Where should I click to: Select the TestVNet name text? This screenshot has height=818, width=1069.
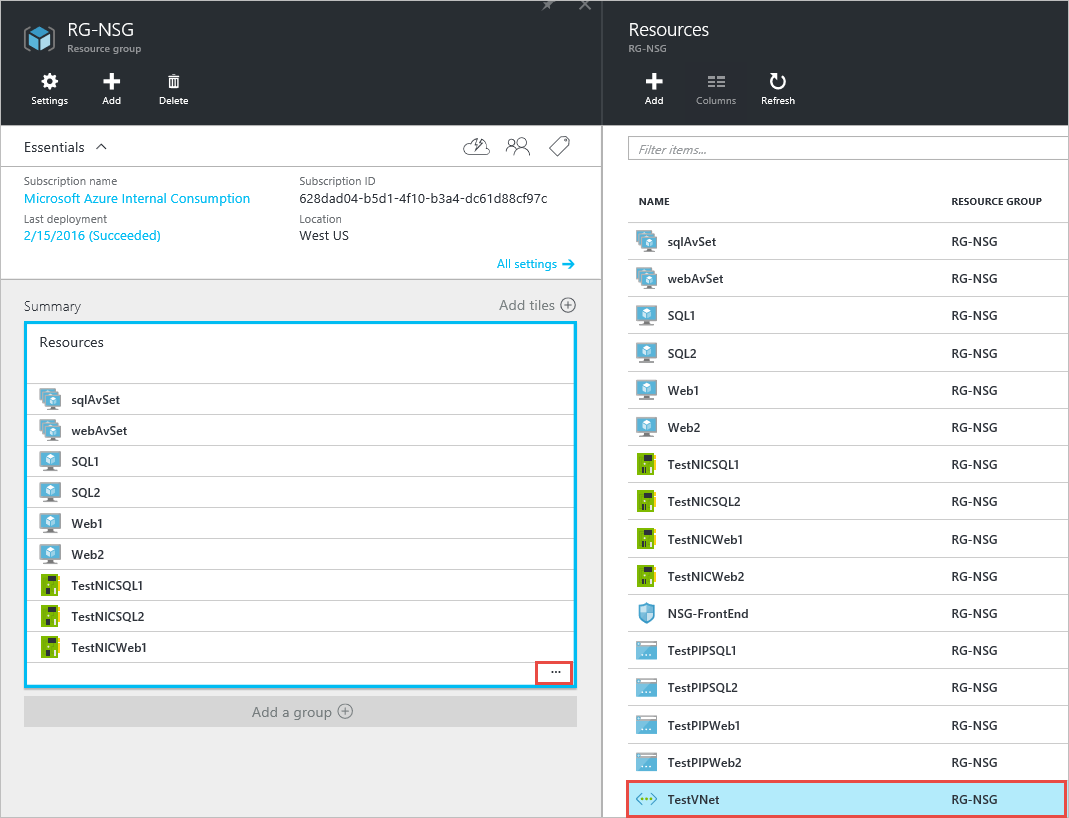(693, 800)
